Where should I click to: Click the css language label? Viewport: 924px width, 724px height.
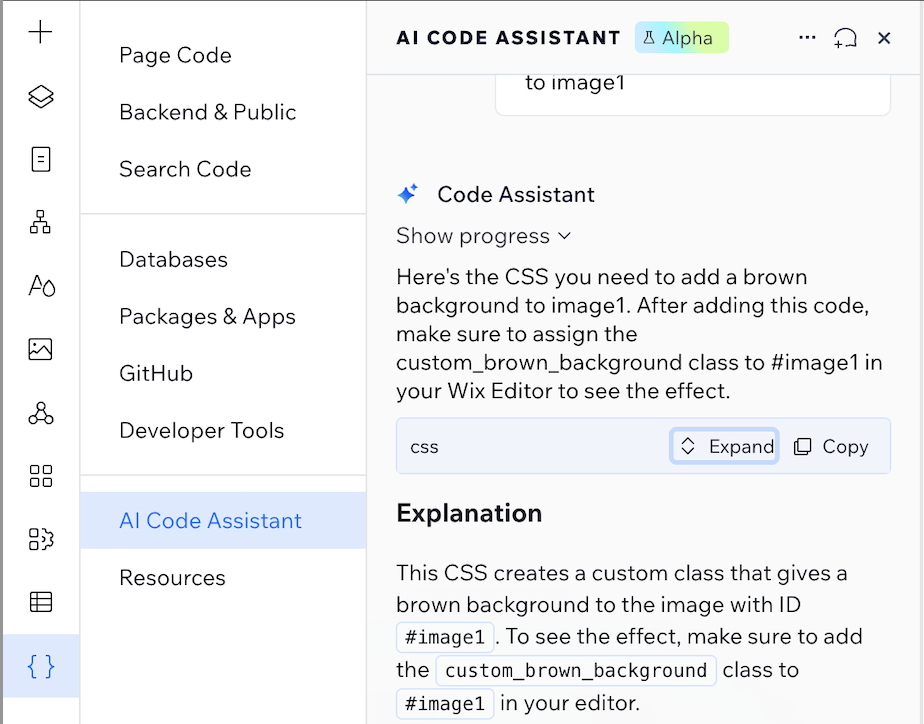tap(424, 447)
